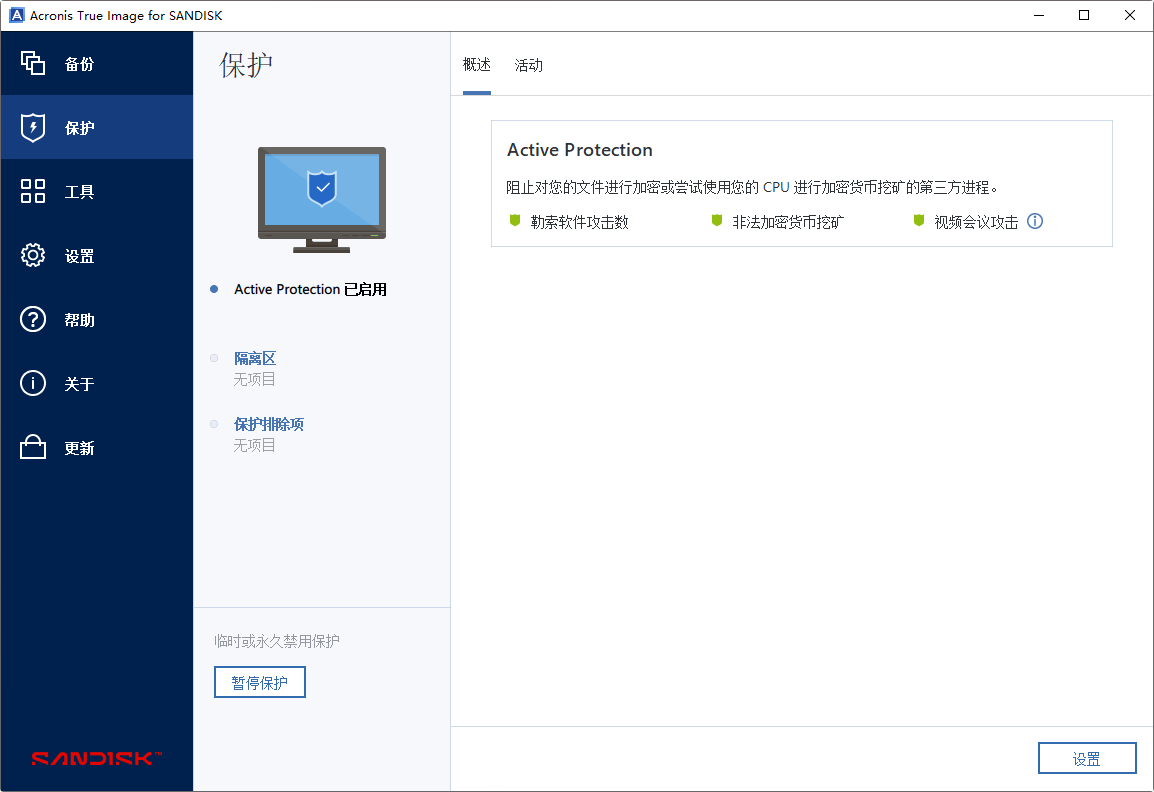
Task: Select the 帮助 label in the sidebar
Action: 79,320
